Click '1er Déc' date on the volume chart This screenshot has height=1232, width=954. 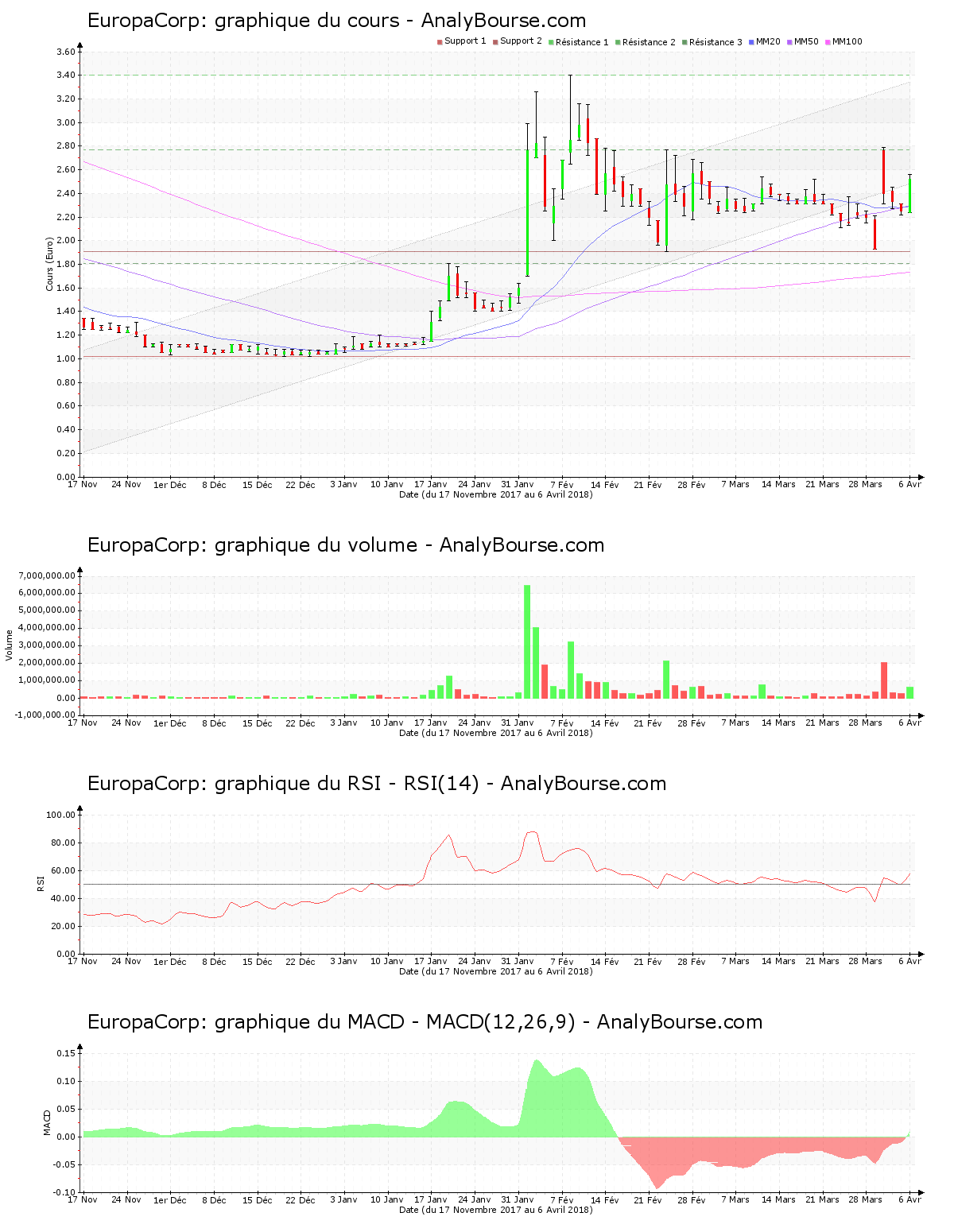click(170, 723)
